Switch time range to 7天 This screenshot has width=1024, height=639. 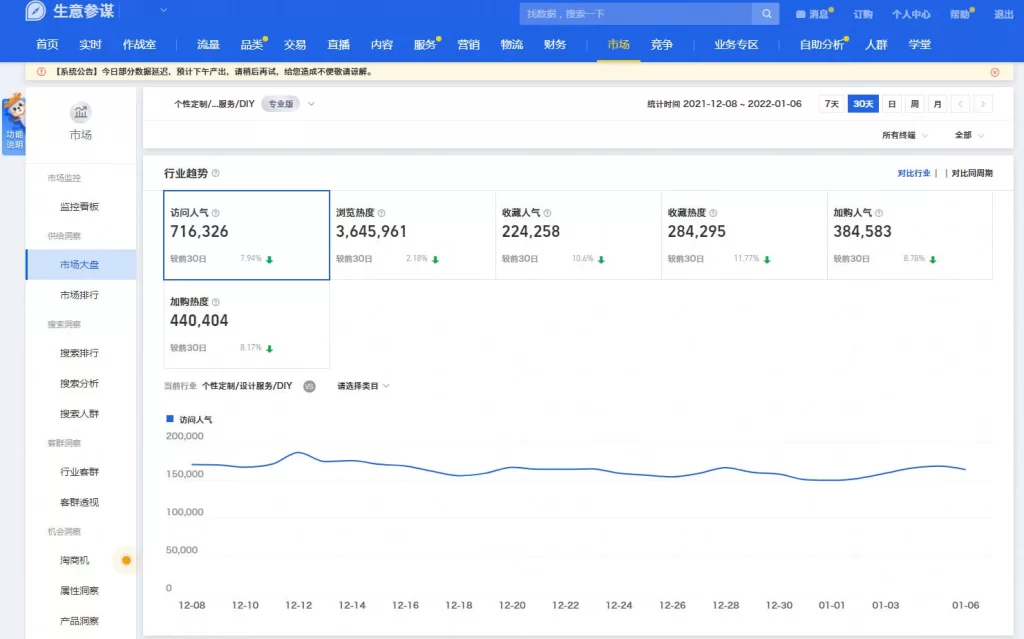tap(831, 104)
